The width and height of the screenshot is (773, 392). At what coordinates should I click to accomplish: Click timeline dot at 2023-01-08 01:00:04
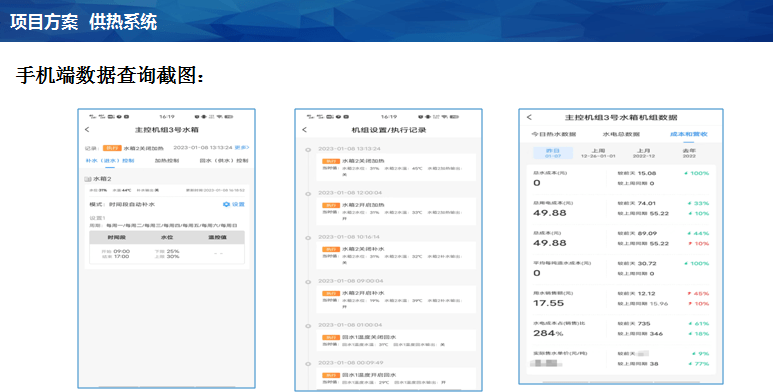pos(308,325)
